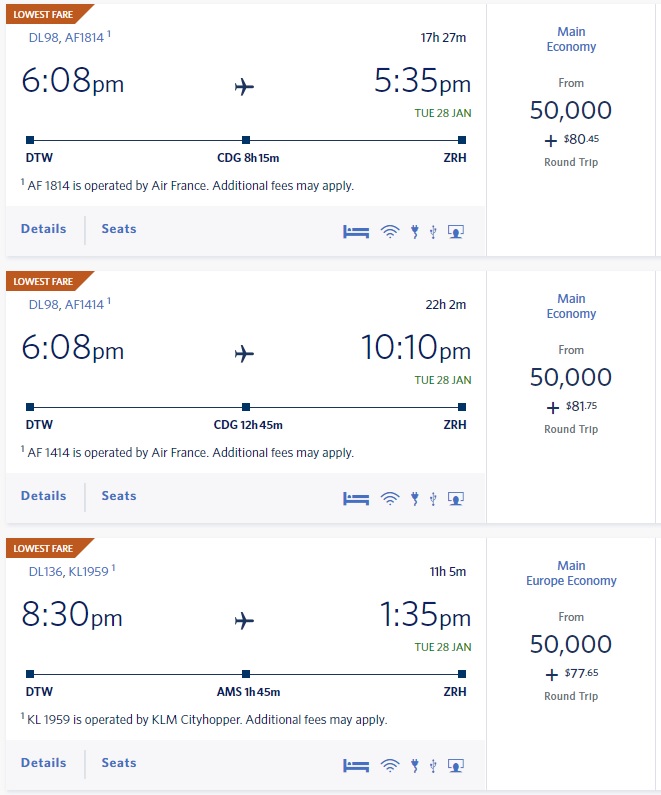Open Details for the DL98, AF1814 flight
The height and width of the screenshot is (795, 661).
[44, 229]
